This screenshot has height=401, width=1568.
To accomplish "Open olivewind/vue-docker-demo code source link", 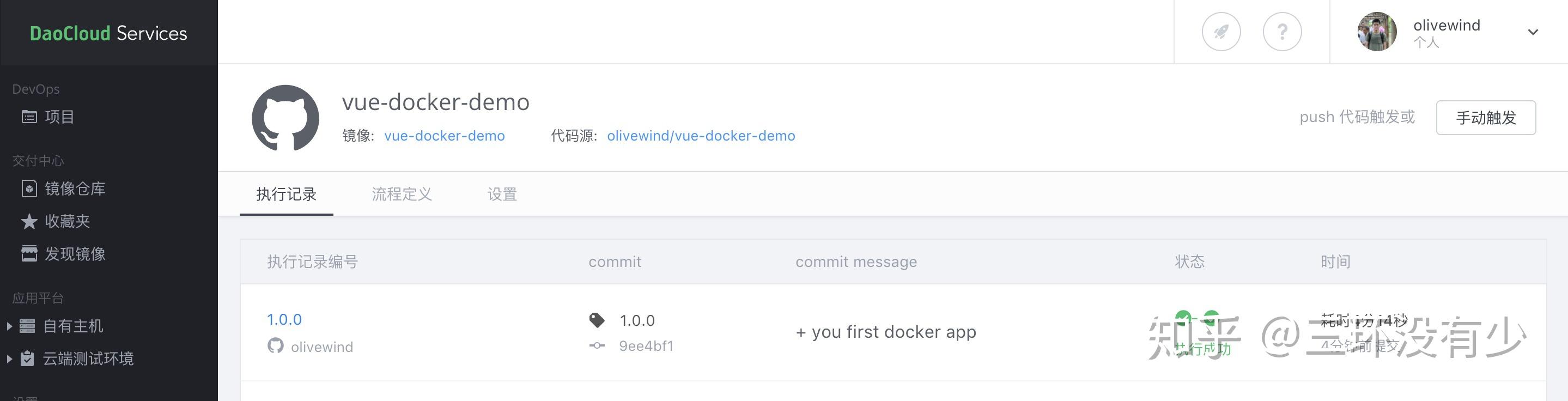I will (701, 136).
